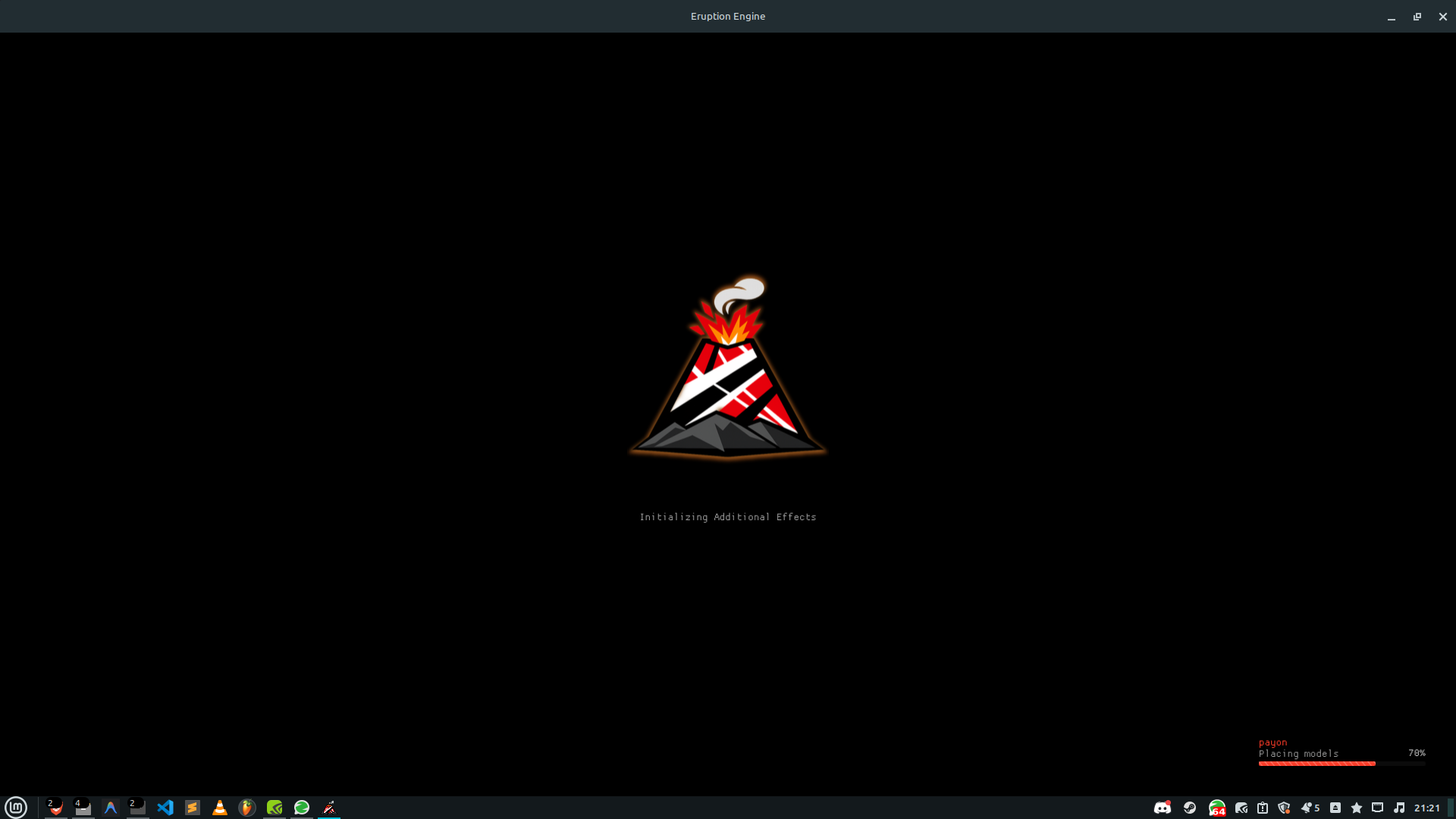Close the Eruption Engine window

(x=1443, y=17)
